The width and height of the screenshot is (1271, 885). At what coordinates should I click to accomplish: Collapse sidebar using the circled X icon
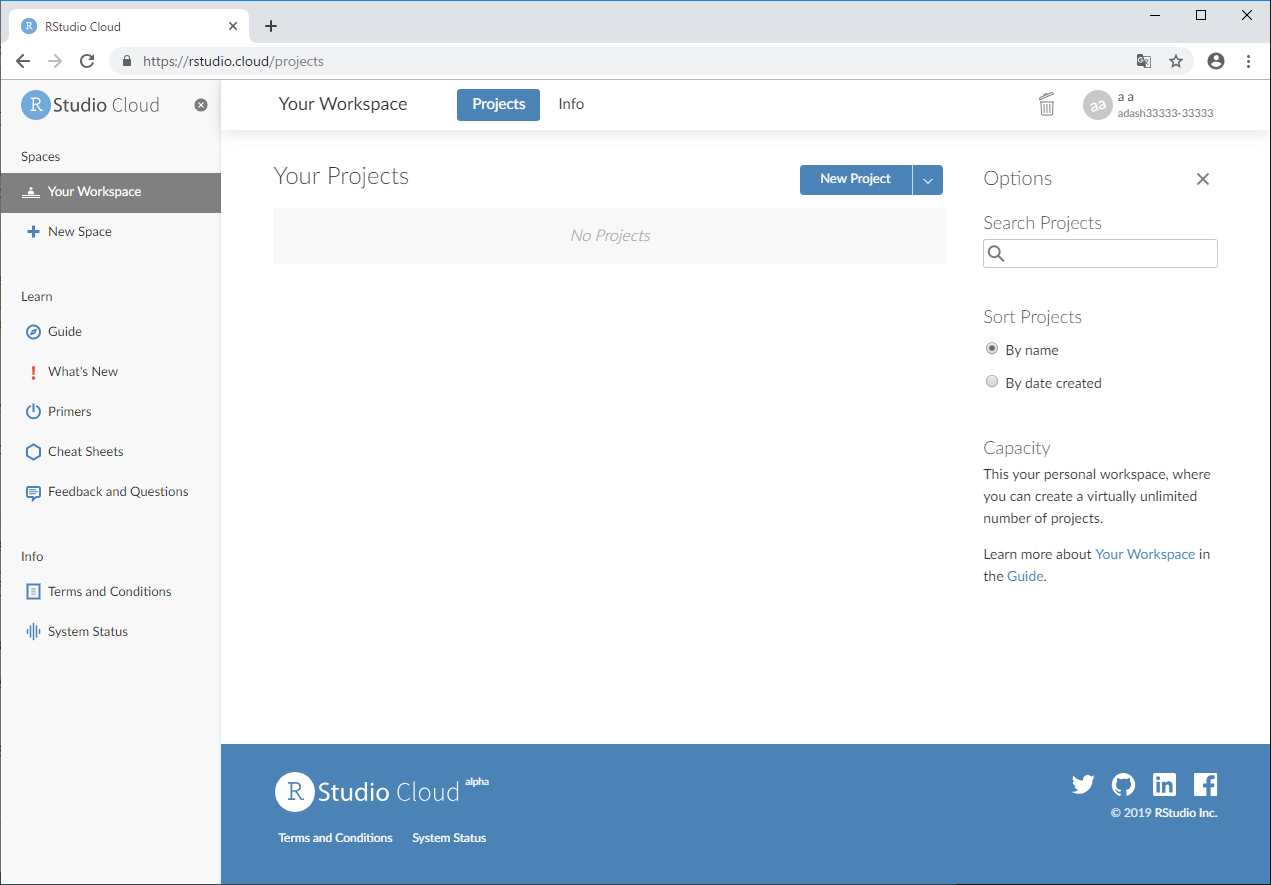pyautogui.click(x=201, y=105)
